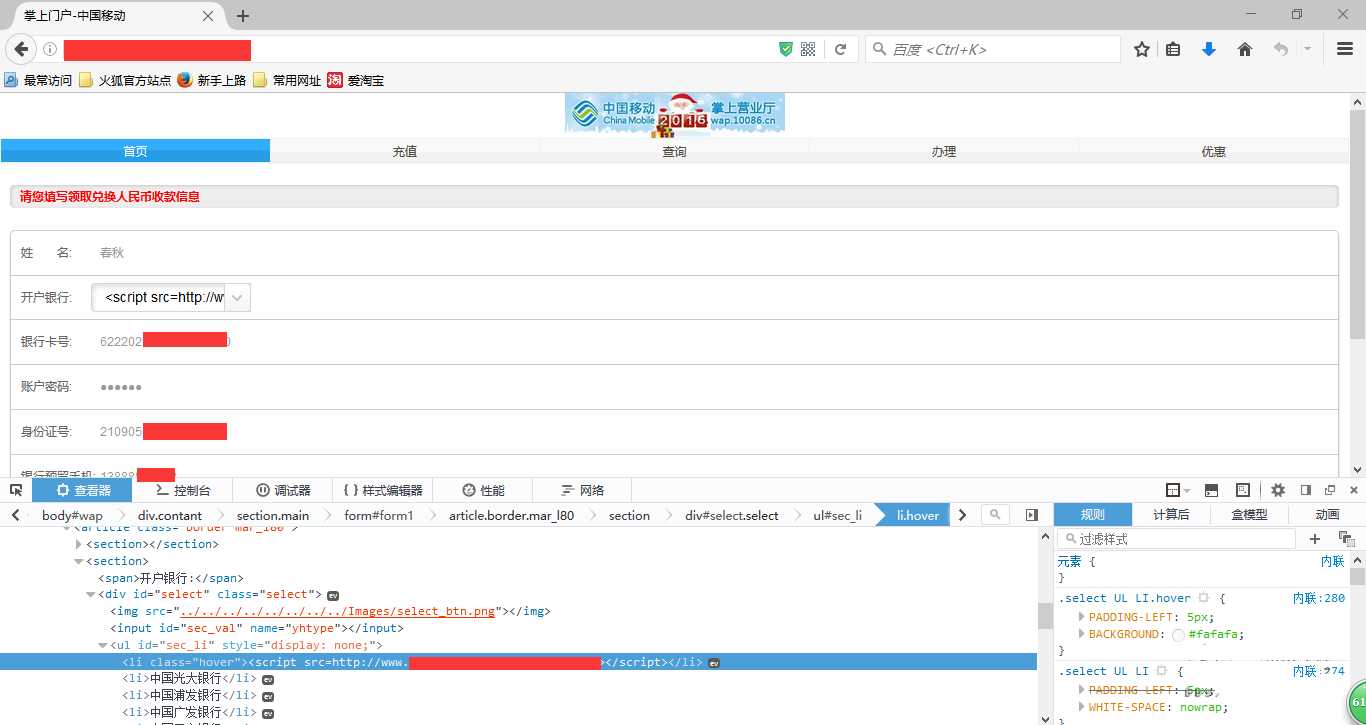Open the devtools frame selector icon

coord(1178,490)
